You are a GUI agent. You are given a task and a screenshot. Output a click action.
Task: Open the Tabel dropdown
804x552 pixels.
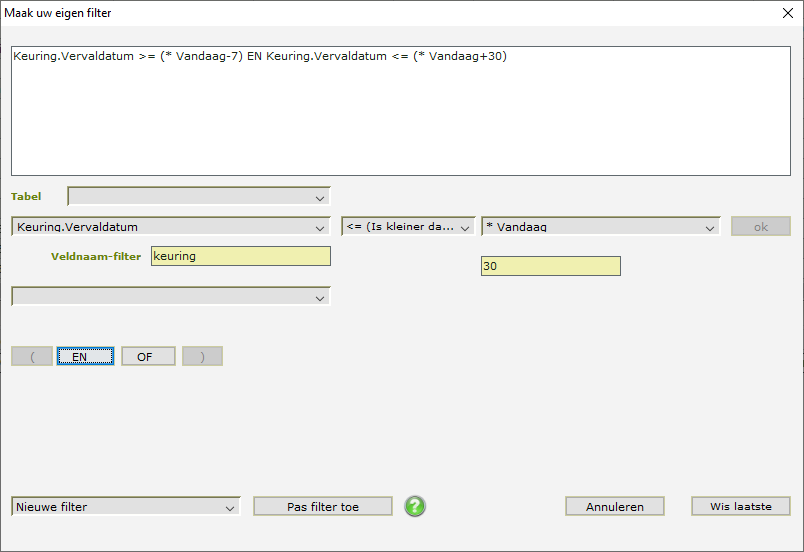point(198,196)
